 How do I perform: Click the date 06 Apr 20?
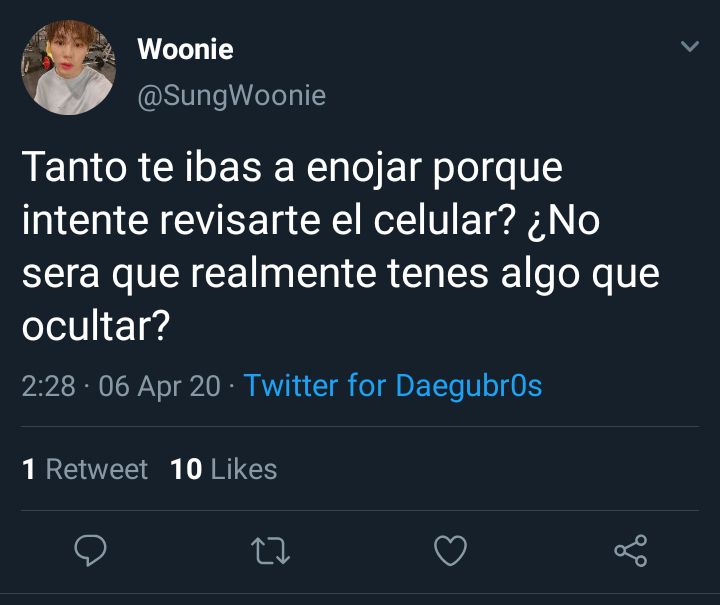pyautogui.click(x=160, y=386)
